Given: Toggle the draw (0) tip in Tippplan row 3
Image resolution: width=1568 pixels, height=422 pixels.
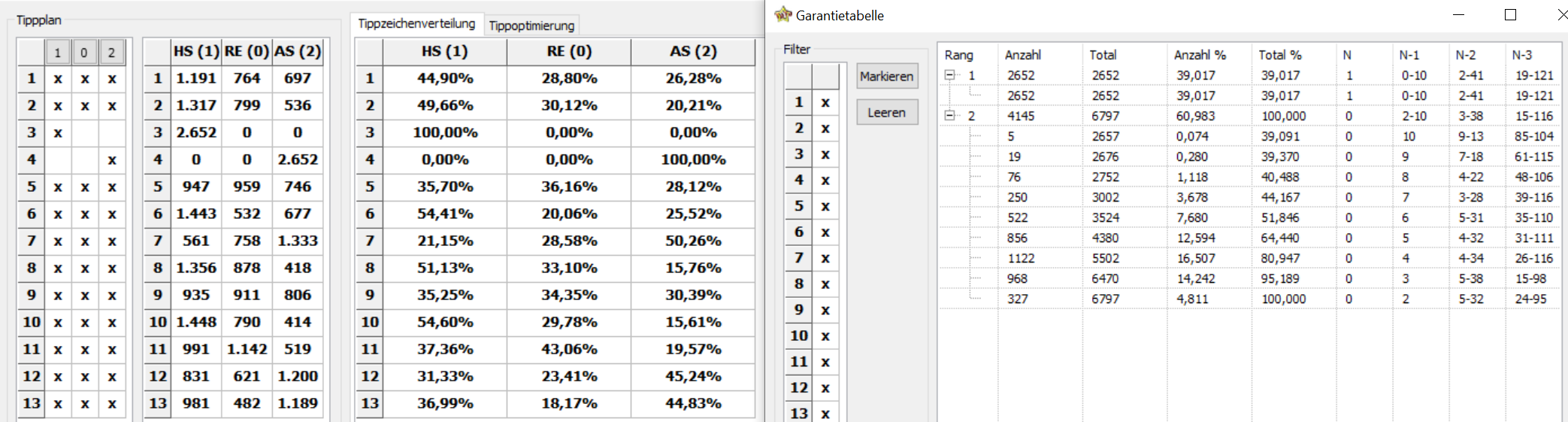Looking at the screenshot, I should 85,133.
